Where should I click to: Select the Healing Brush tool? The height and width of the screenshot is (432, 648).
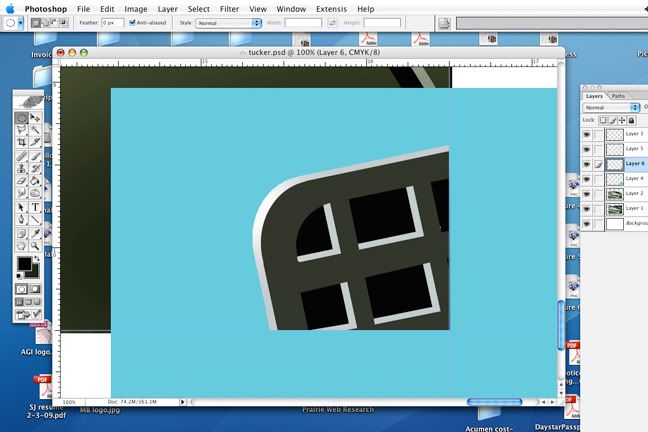[x=21, y=156]
